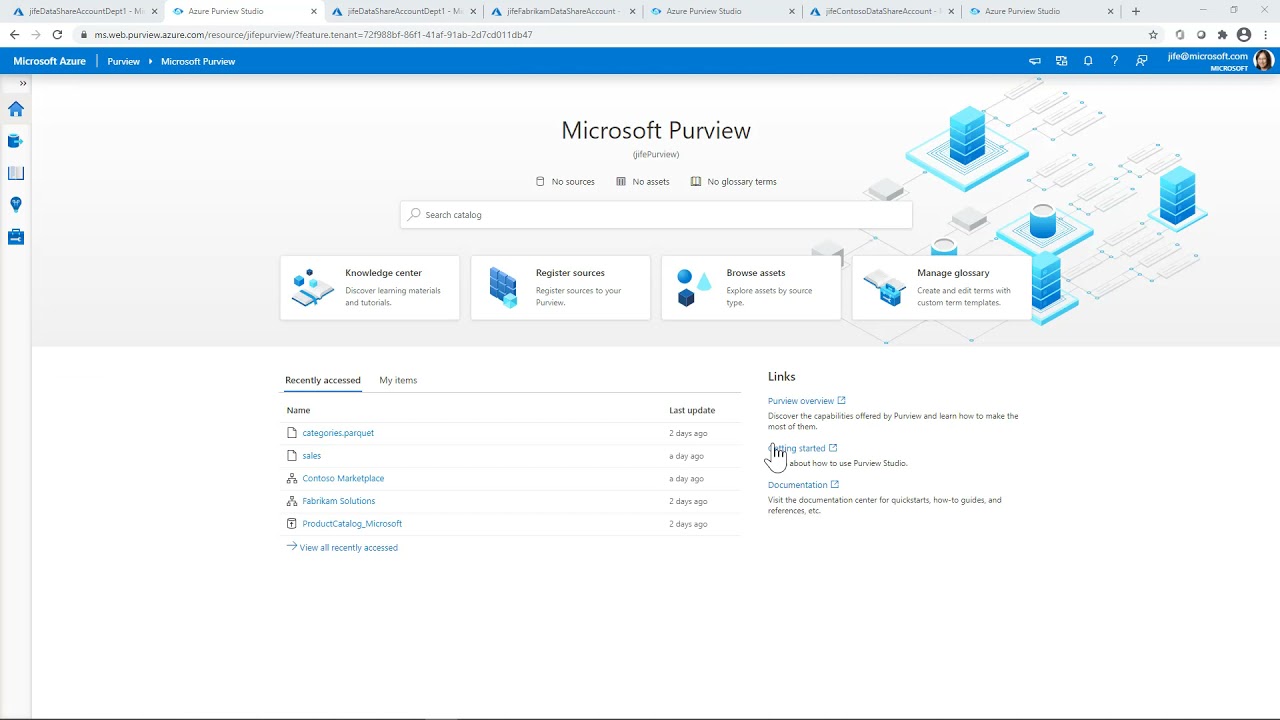Click the Register sources card icon

503,288
